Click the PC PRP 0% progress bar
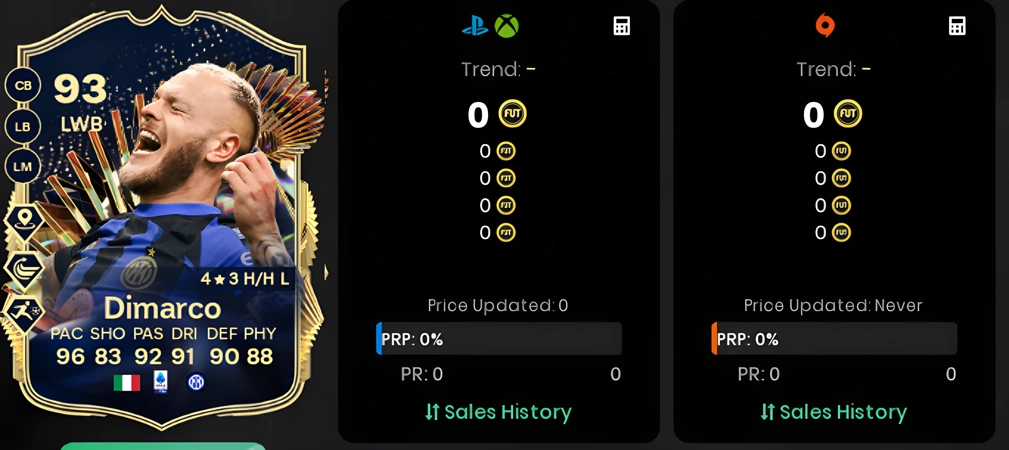This screenshot has height=450, width=1009. pos(834,339)
